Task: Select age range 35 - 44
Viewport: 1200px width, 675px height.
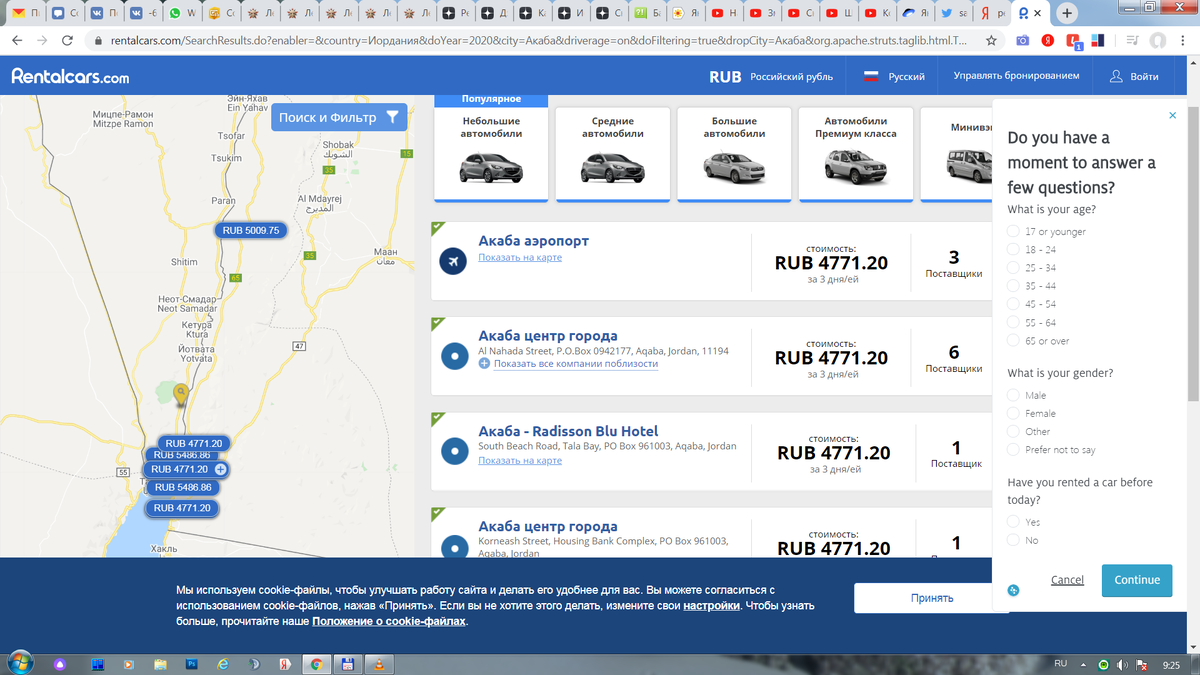Action: coord(1013,286)
